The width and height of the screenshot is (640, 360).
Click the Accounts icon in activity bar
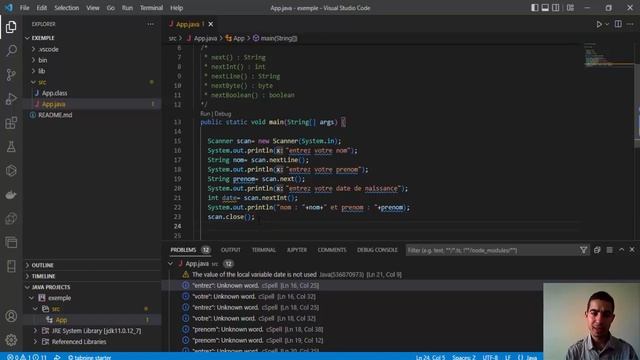11,316
